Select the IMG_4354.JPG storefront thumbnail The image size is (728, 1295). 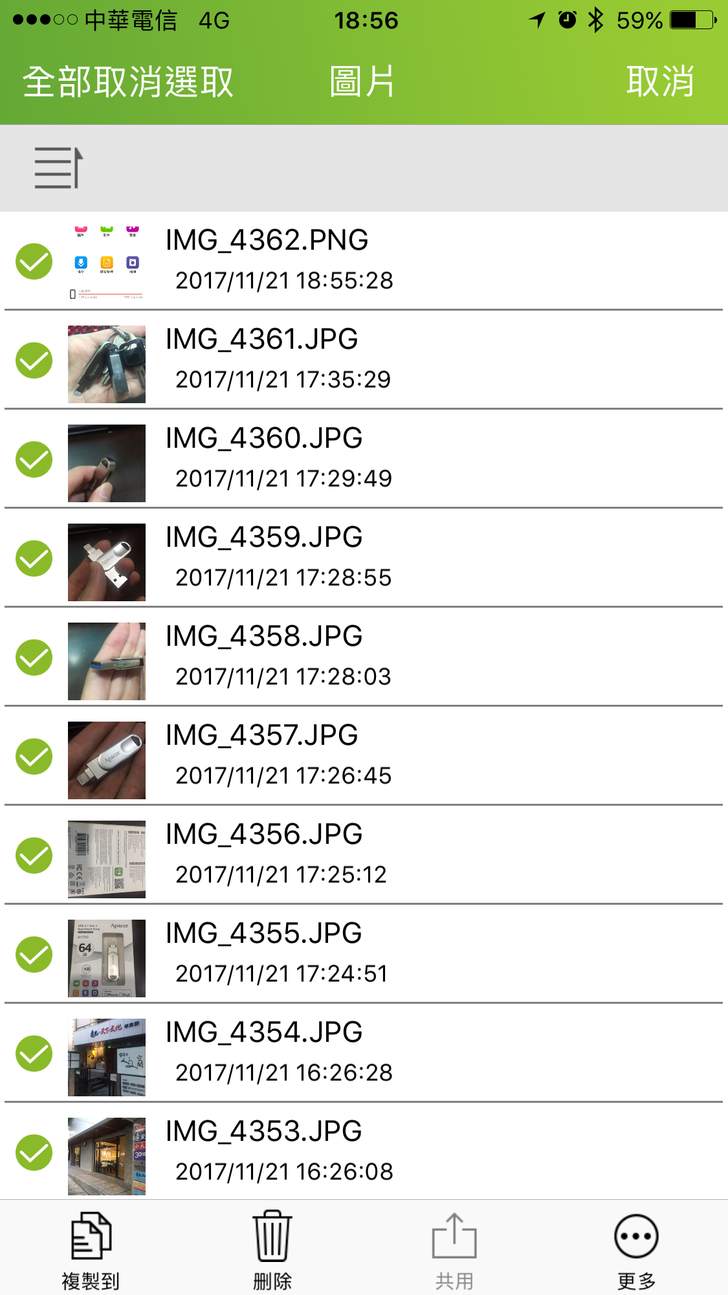click(106, 1057)
